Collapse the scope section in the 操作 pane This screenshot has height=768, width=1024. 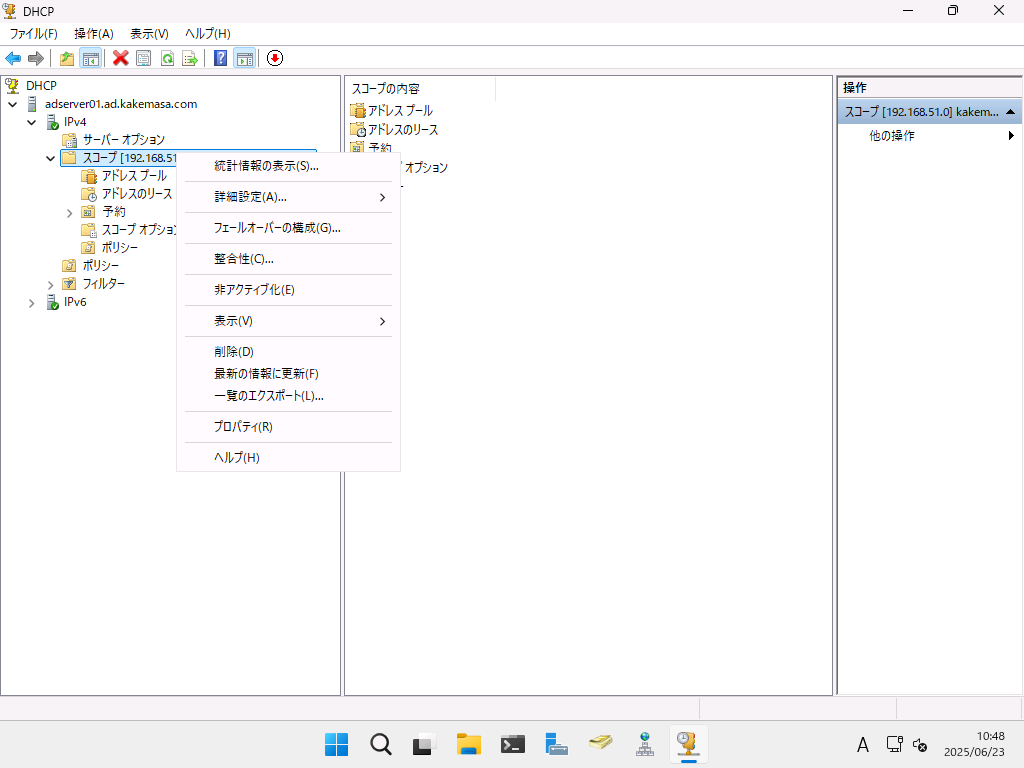point(1010,112)
